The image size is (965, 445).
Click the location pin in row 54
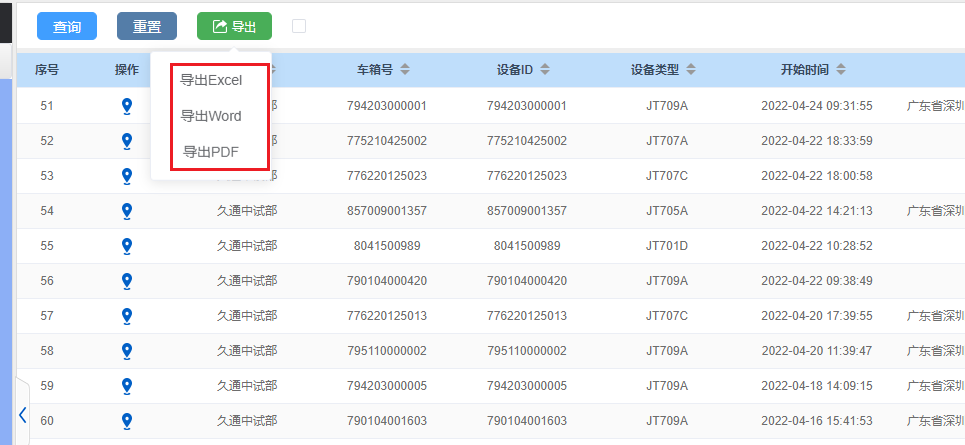click(x=127, y=211)
